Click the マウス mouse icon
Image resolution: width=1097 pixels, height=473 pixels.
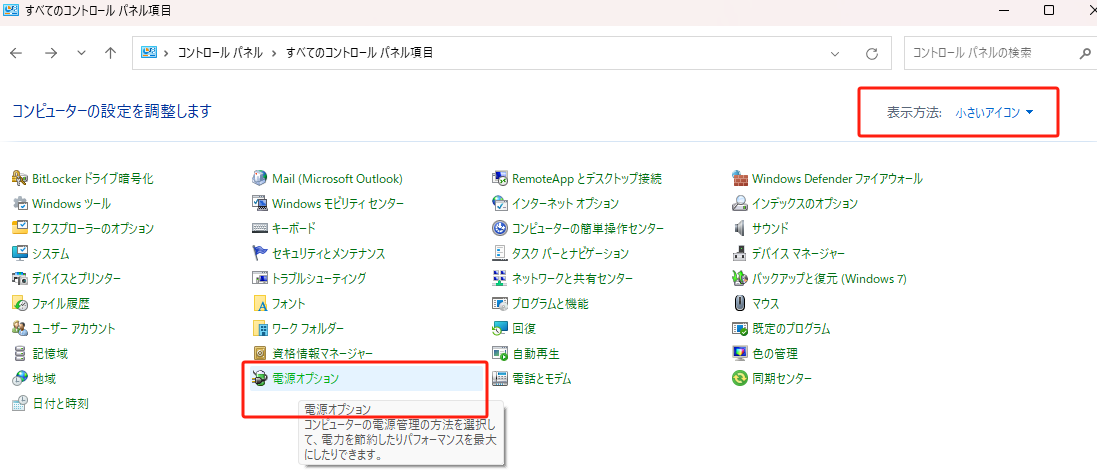[739, 304]
